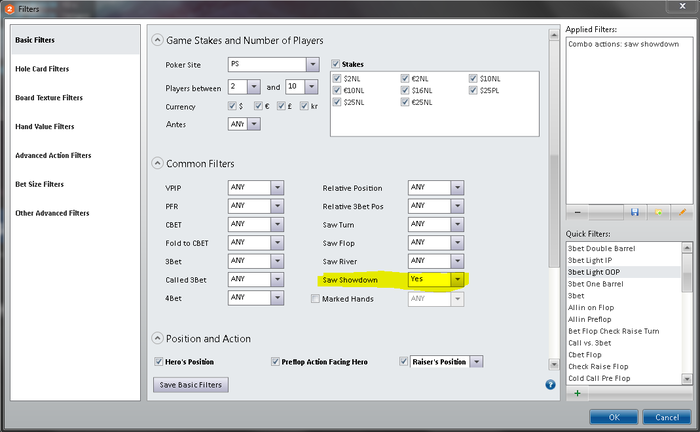The height and width of the screenshot is (432, 700).
Task: Click the Cancel button
Action: [667, 417]
